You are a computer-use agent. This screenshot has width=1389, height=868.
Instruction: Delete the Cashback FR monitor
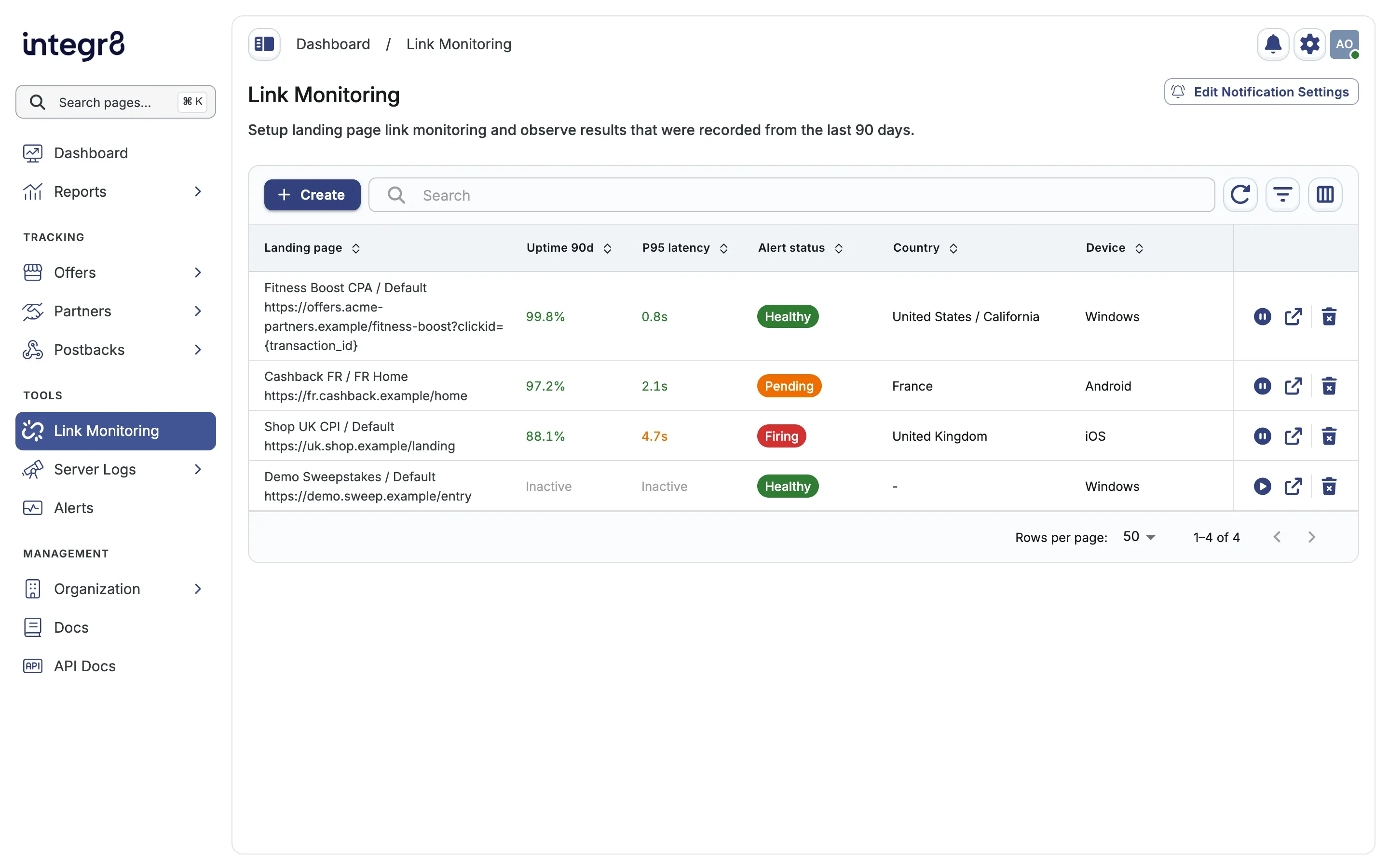(x=1329, y=386)
